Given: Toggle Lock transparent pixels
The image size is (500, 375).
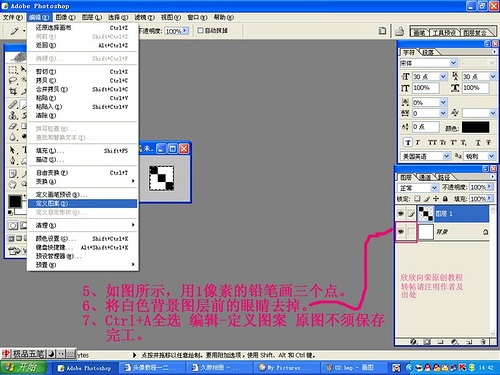Looking at the screenshot, I should [417, 199].
